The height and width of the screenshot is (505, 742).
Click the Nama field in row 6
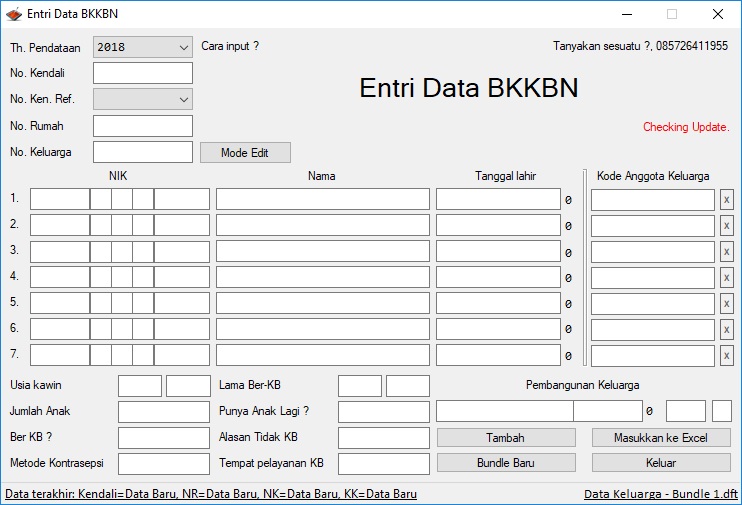coord(323,329)
